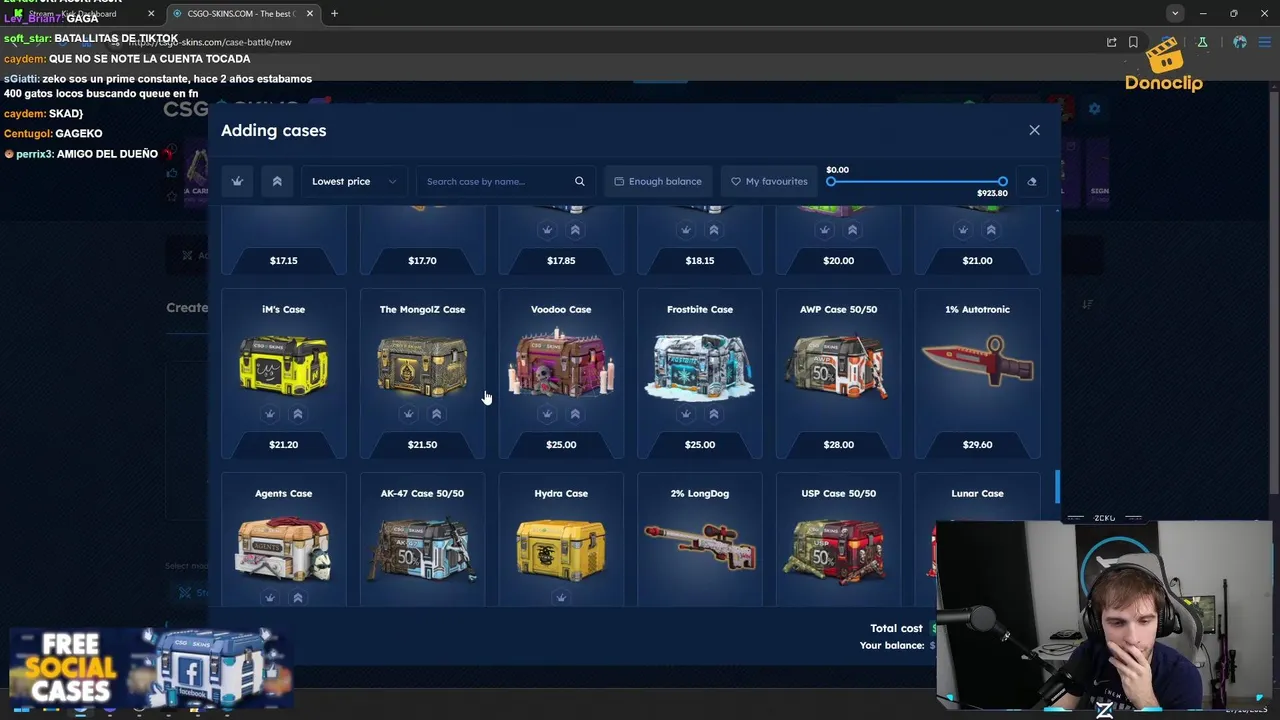1280x720 pixels.
Task: Click the double-chevron filter icon in toolbar
Action: 277,181
